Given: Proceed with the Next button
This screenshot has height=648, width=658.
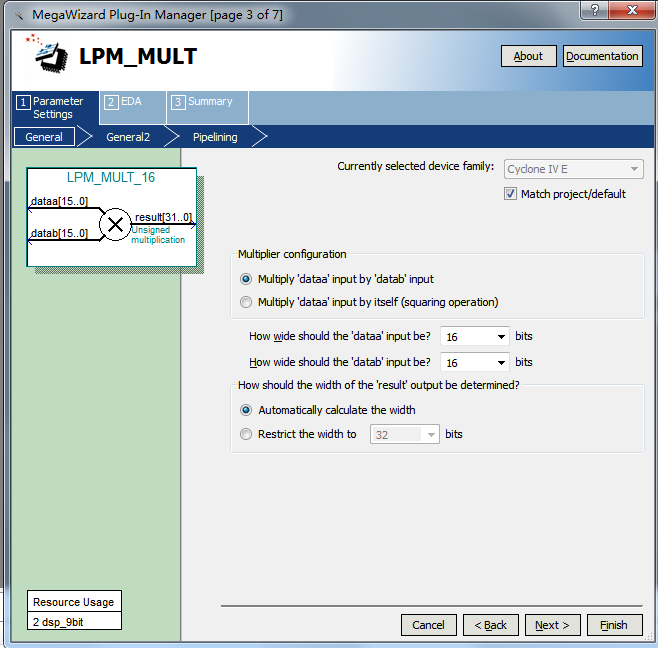Looking at the screenshot, I should 553,625.
